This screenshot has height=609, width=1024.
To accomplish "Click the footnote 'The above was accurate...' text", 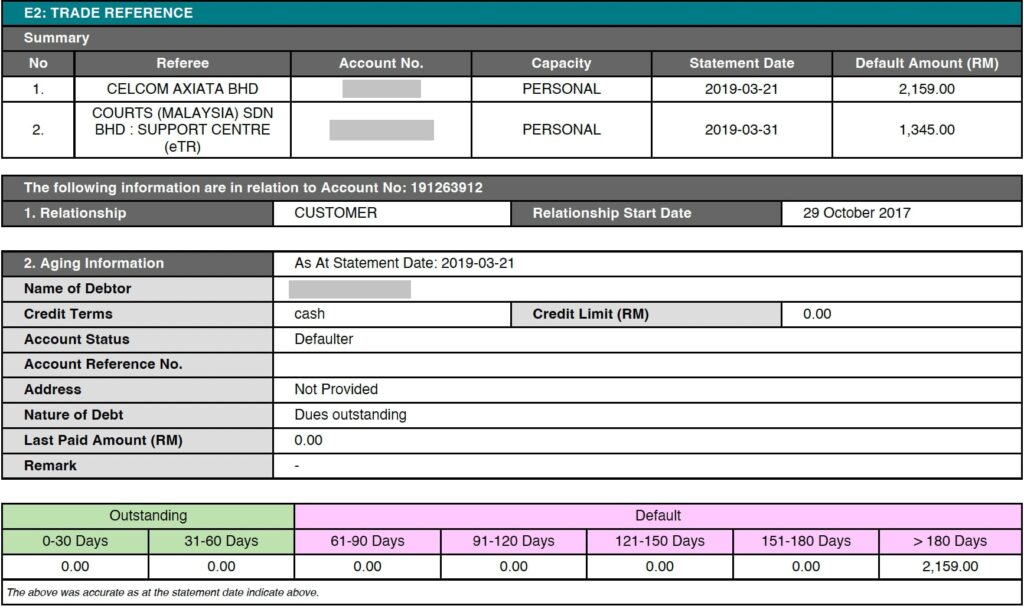I will pos(163,593).
